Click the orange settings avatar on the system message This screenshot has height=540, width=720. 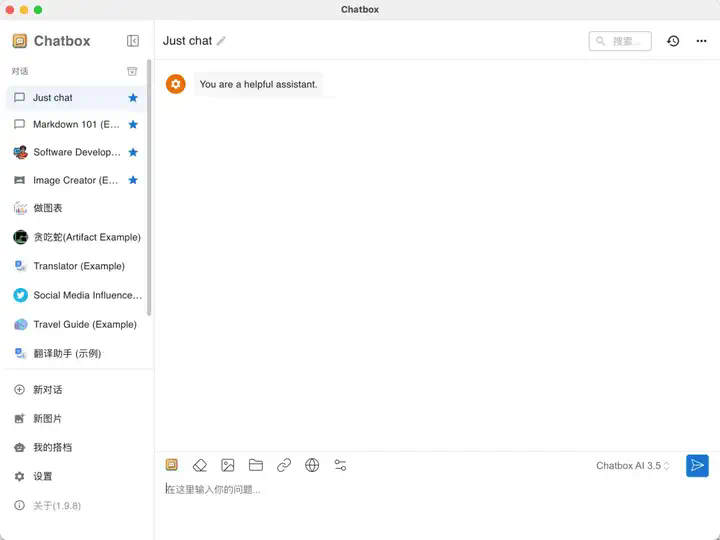[175, 84]
